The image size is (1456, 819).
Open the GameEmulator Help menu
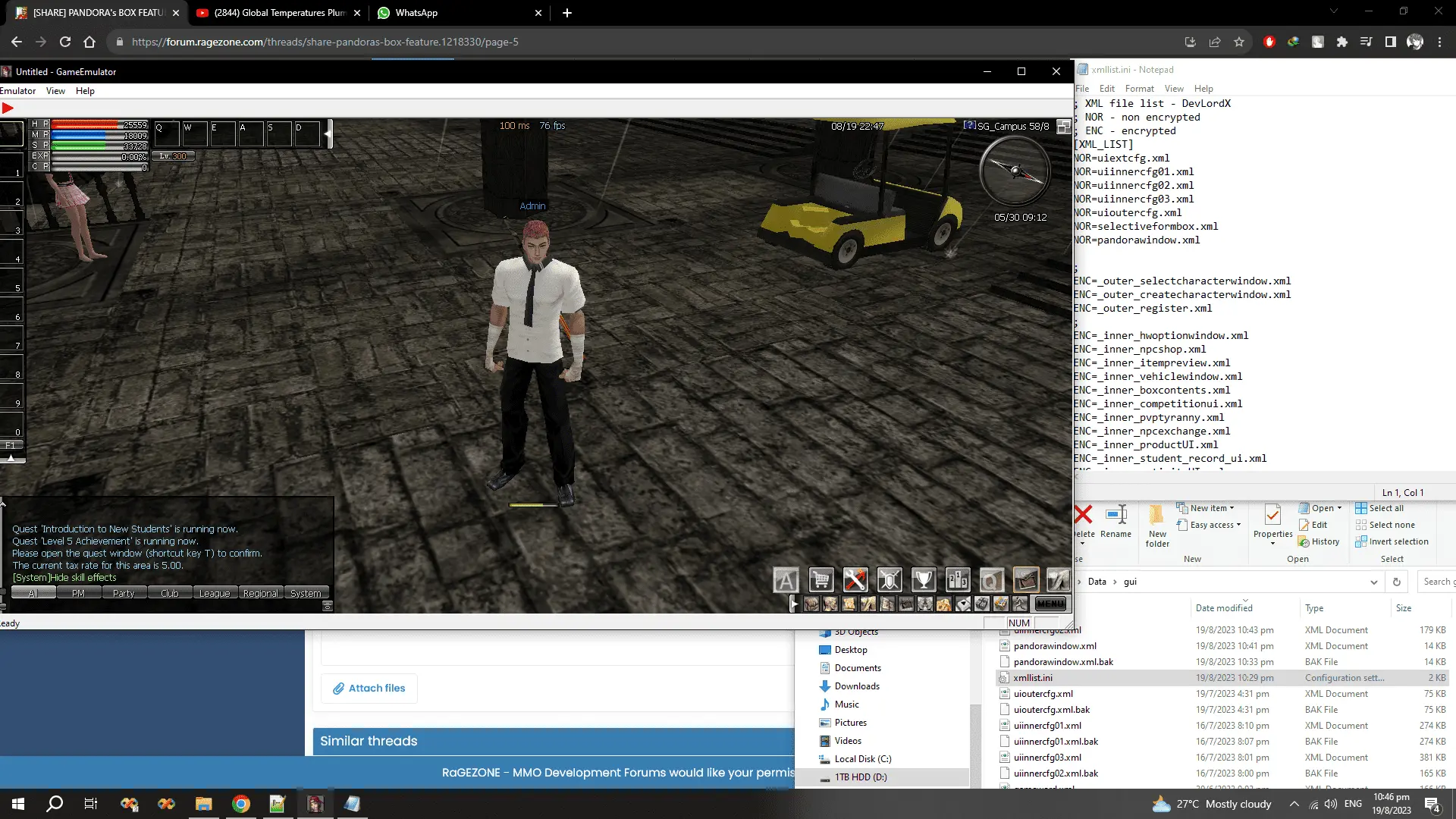(85, 91)
